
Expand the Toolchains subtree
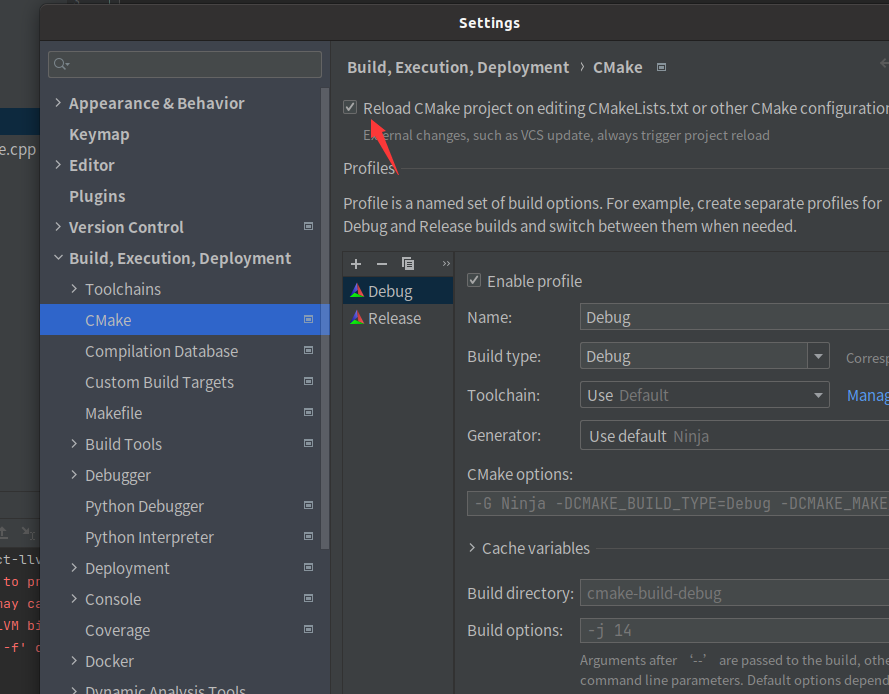[74, 289]
